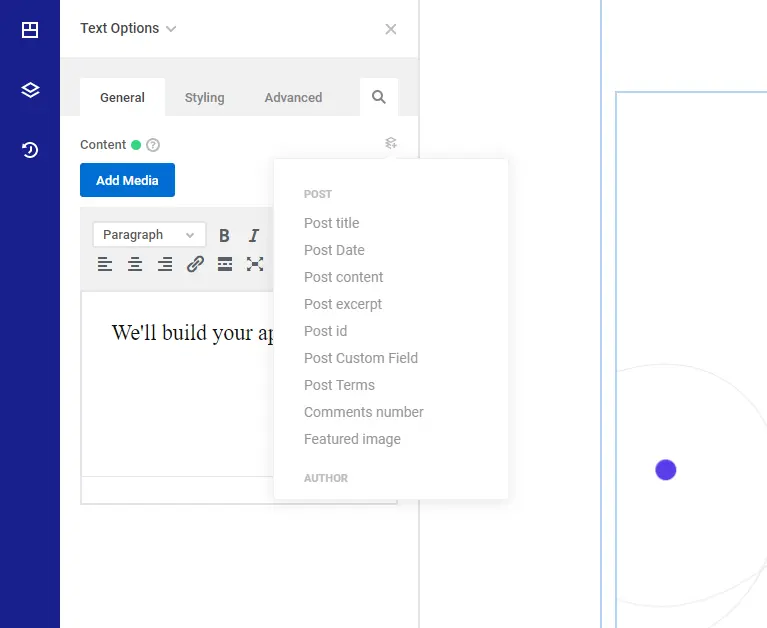Screen dimensions: 767x628
Task: Center align the text
Action: click(x=135, y=264)
